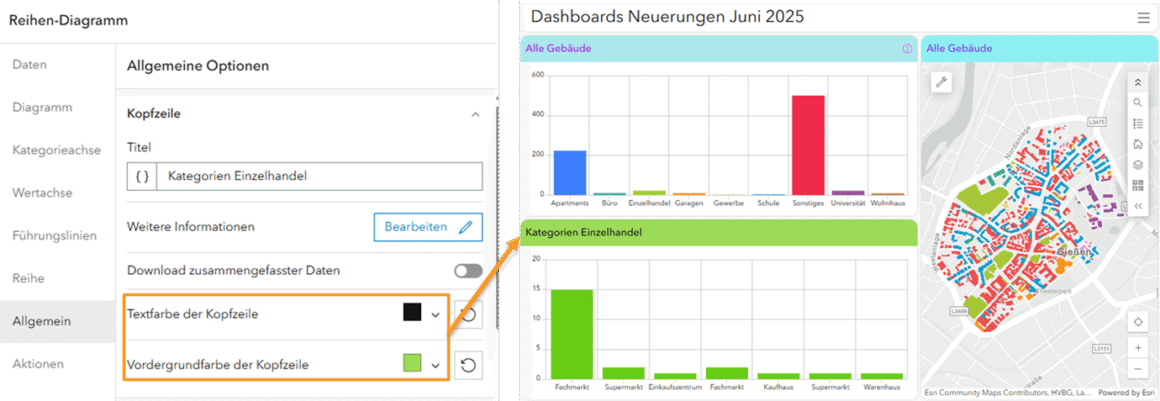Go to map default home extent
This screenshot has height=401, width=1160.
[1138, 144]
